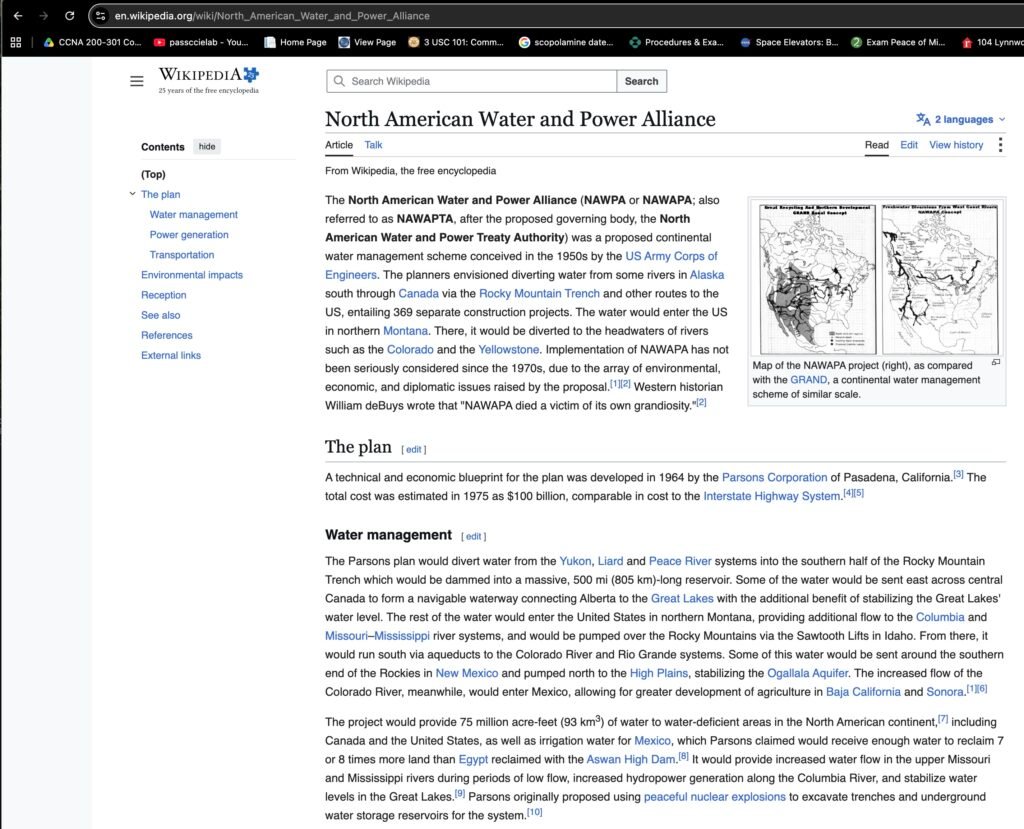The image size is (1024, 829).
Task: Open the Montana link
Action: pos(405,331)
